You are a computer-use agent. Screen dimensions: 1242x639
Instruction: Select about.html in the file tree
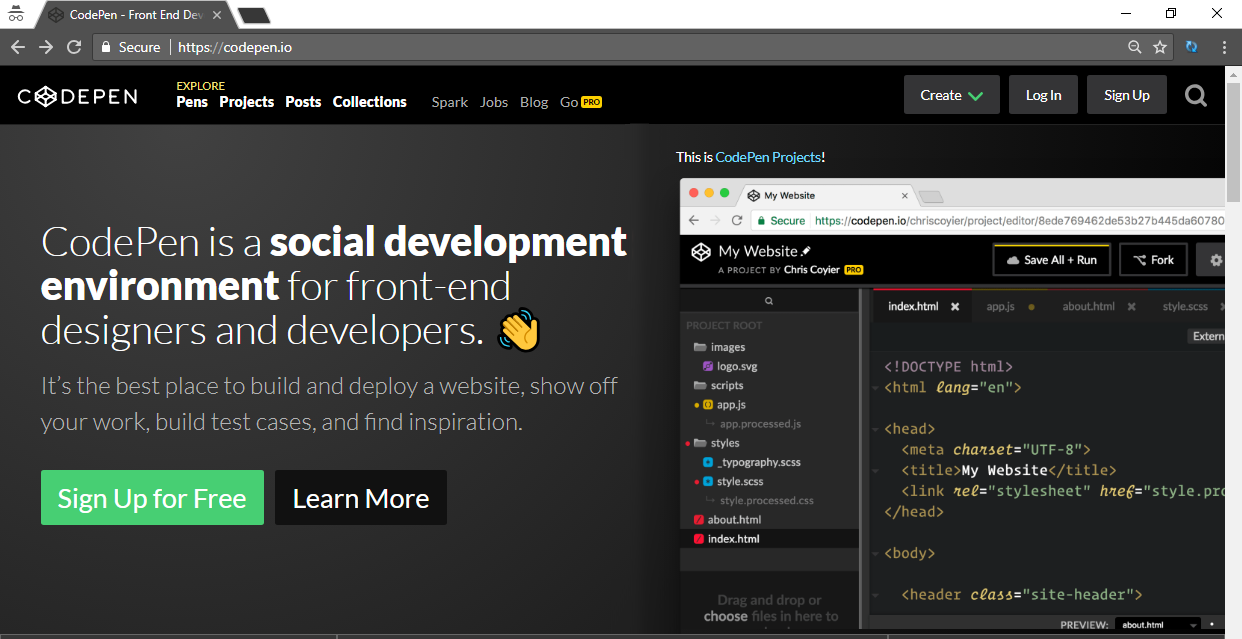[727, 520]
